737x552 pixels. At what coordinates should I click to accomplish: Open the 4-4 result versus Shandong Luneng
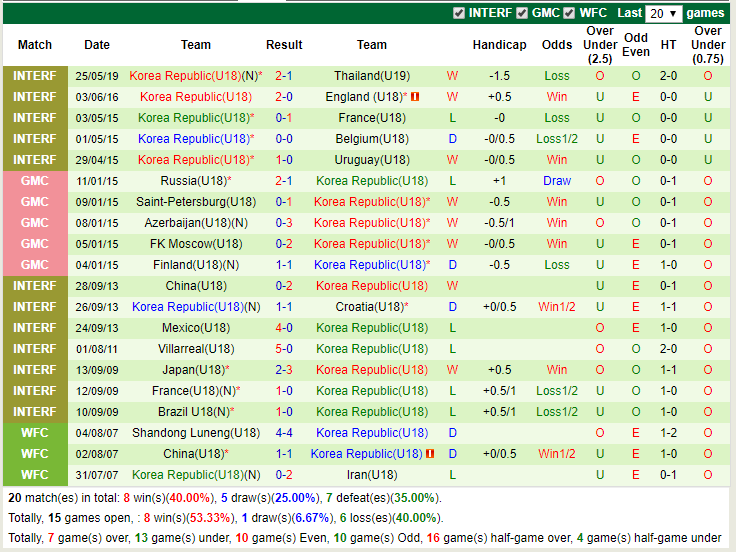tap(284, 433)
